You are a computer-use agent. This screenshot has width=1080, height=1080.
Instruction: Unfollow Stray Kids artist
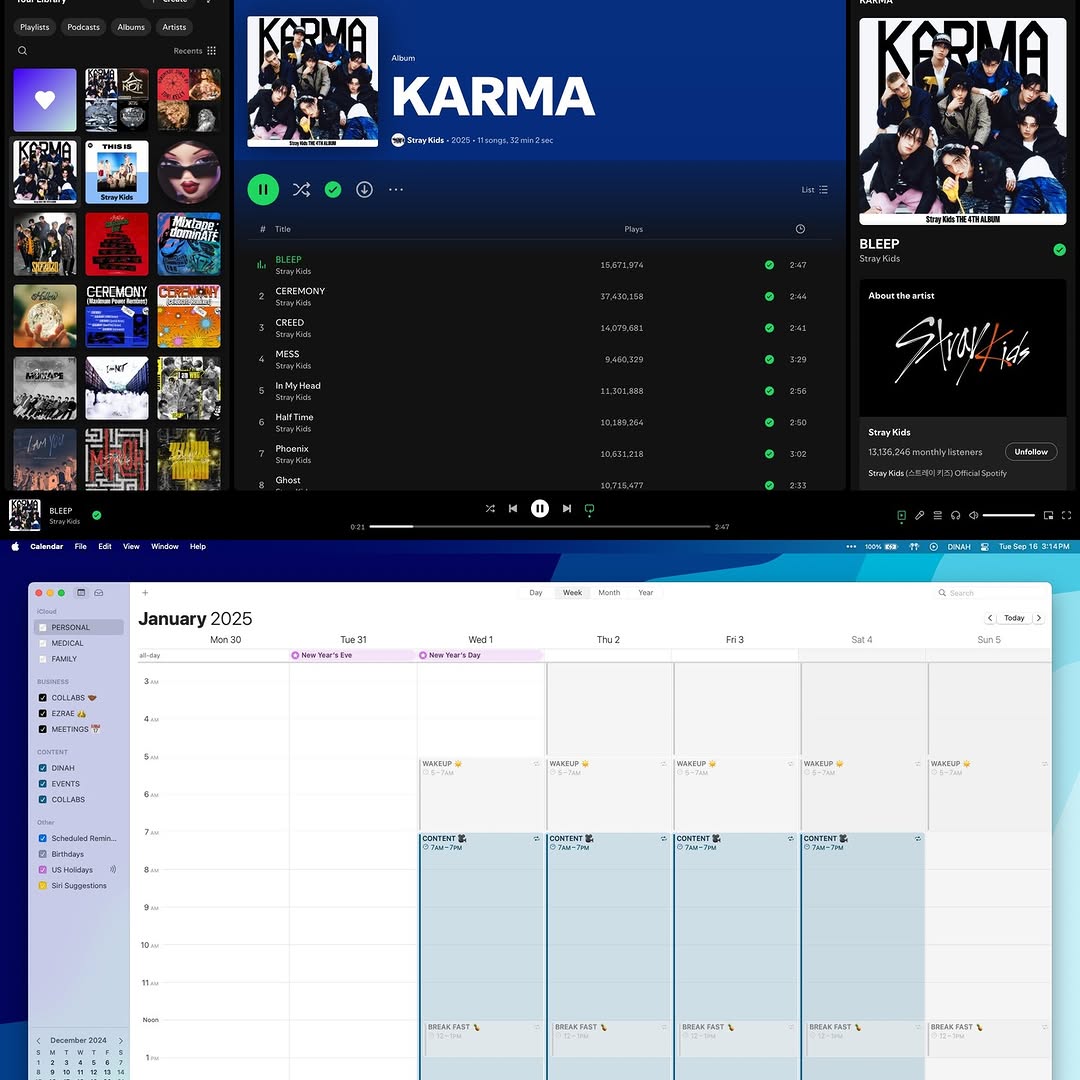click(x=1031, y=452)
